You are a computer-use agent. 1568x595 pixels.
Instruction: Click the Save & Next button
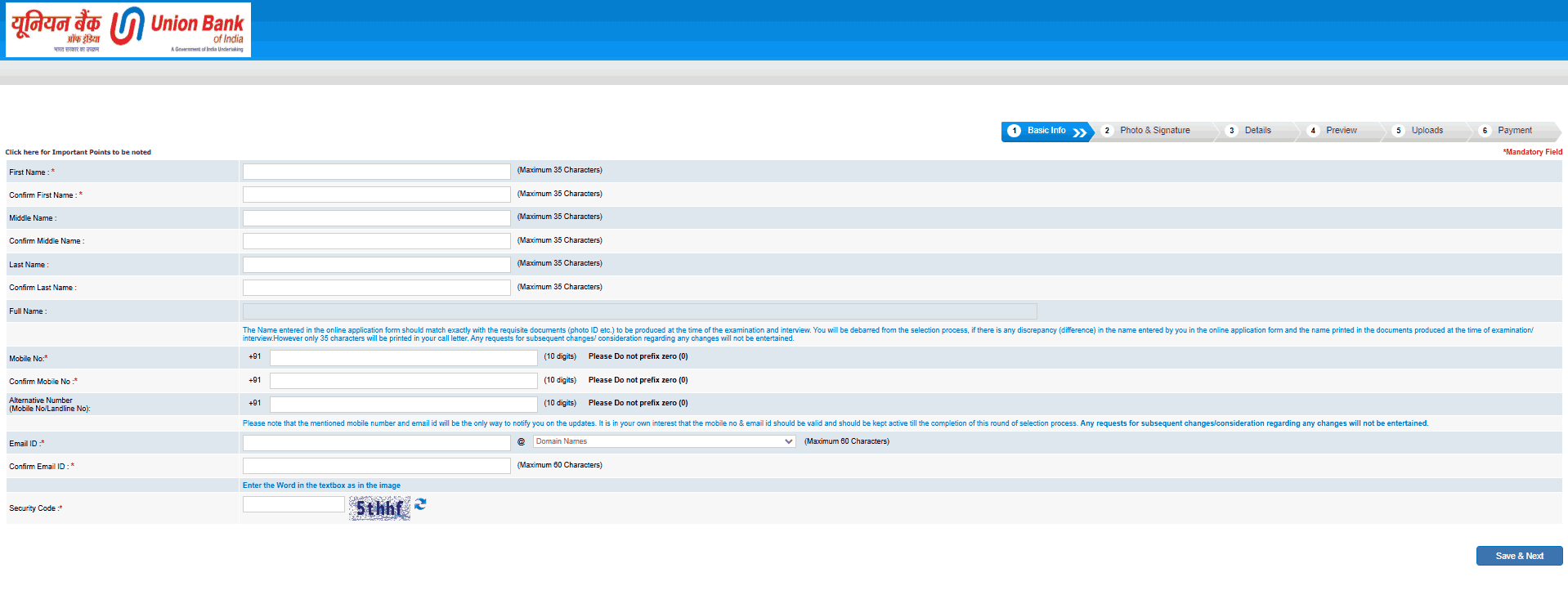click(x=1519, y=556)
